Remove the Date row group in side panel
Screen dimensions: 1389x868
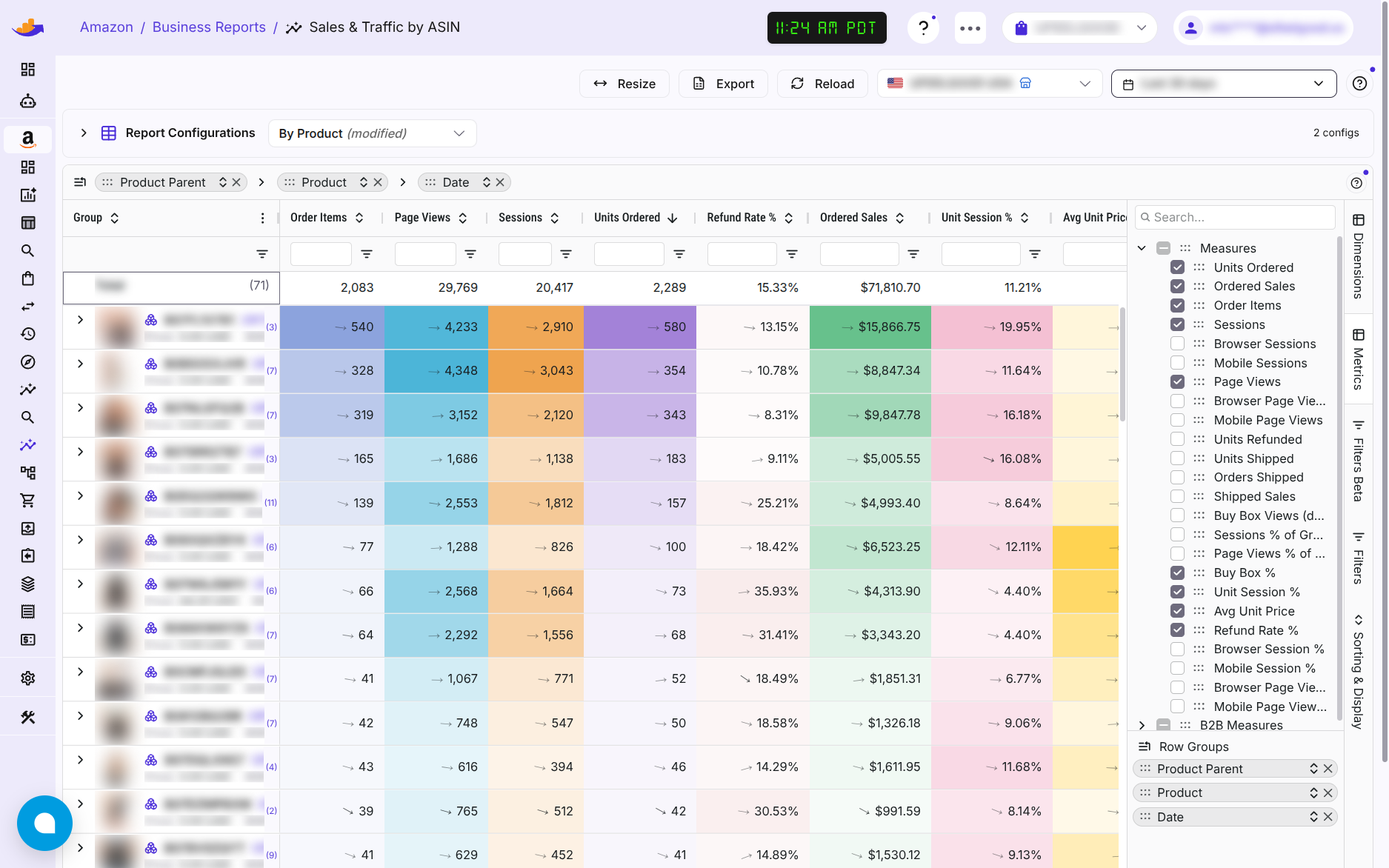[1328, 817]
